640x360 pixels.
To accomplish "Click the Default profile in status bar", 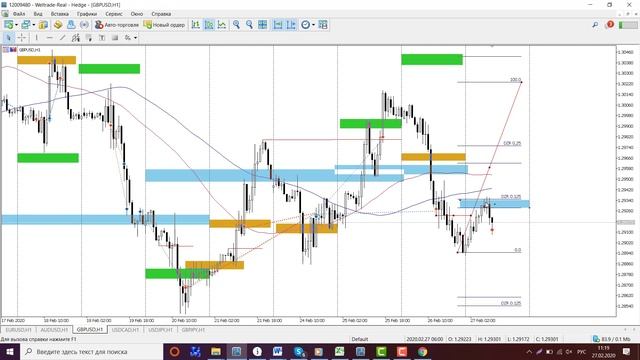I will [360, 339].
